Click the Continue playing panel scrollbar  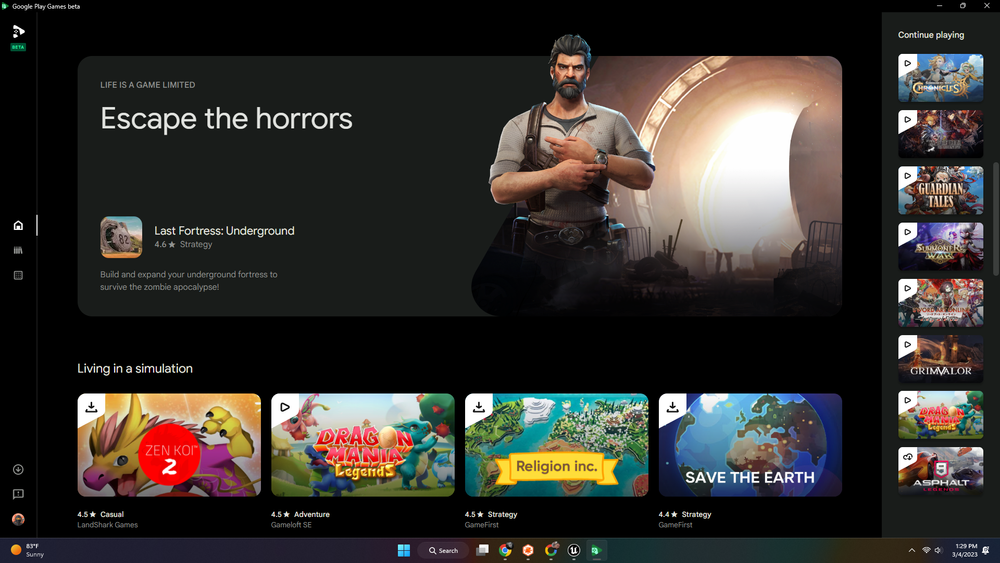995,218
